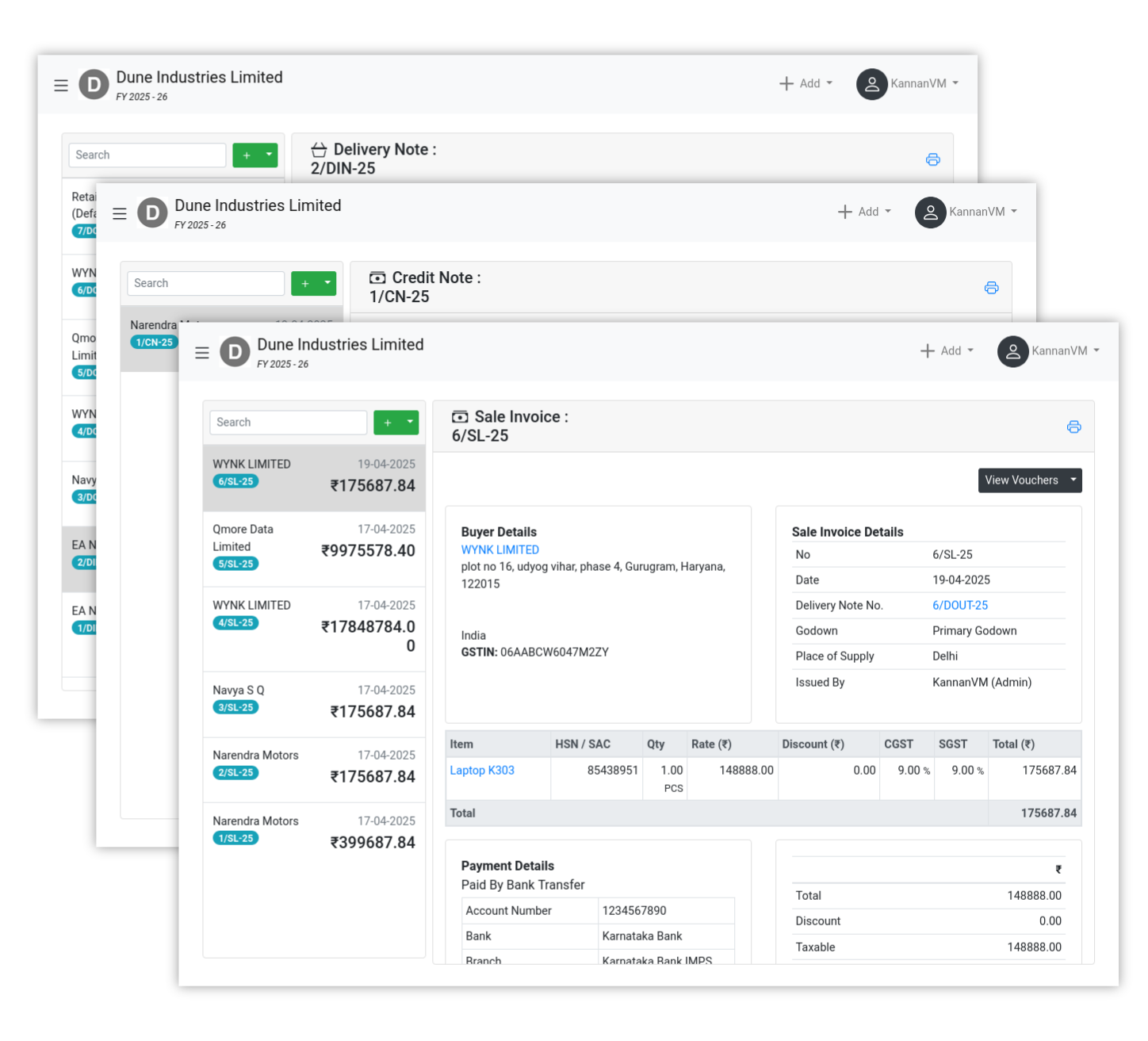This screenshot has width=1148, height=1041.
Task: Print the Delivery Note 2/DIN-25
Action: [x=933, y=159]
